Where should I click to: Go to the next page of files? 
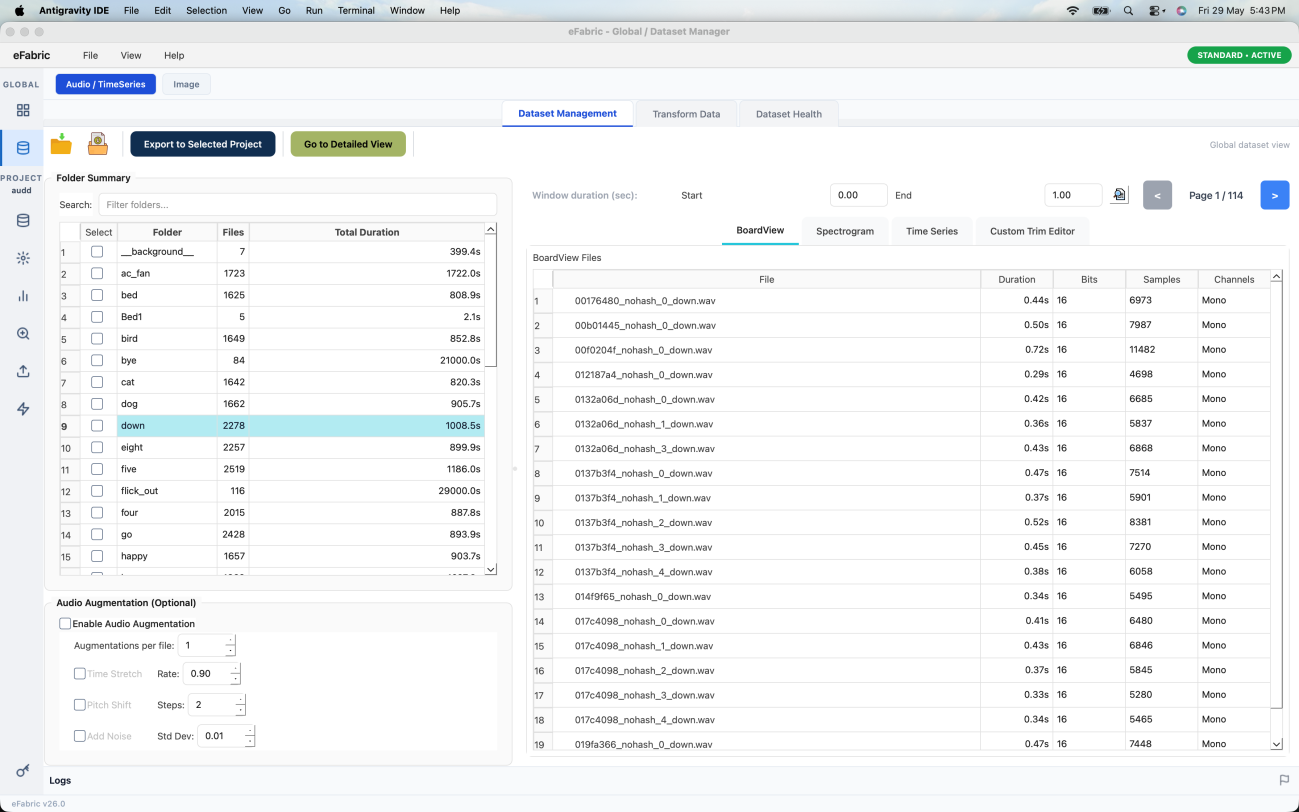(1275, 195)
